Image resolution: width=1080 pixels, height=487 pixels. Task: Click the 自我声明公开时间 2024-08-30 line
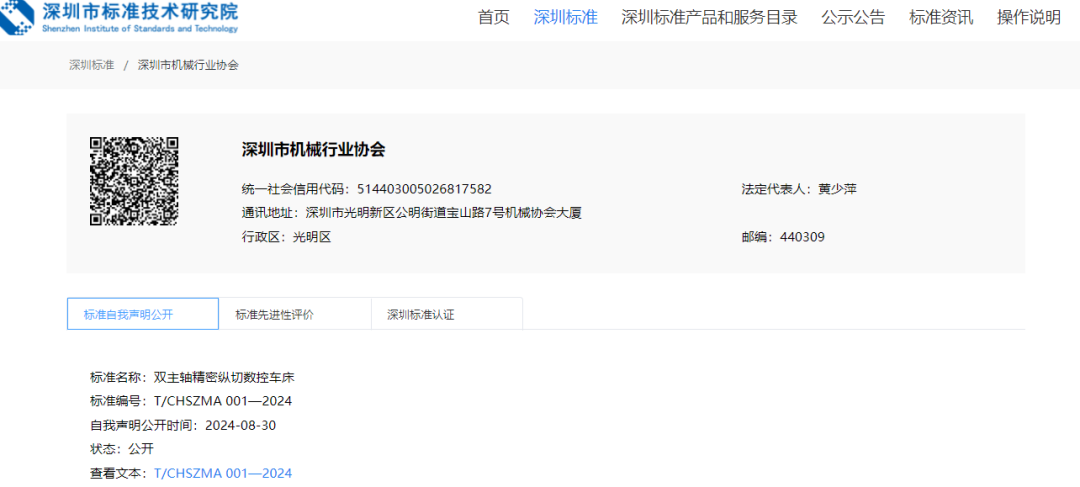pos(183,426)
